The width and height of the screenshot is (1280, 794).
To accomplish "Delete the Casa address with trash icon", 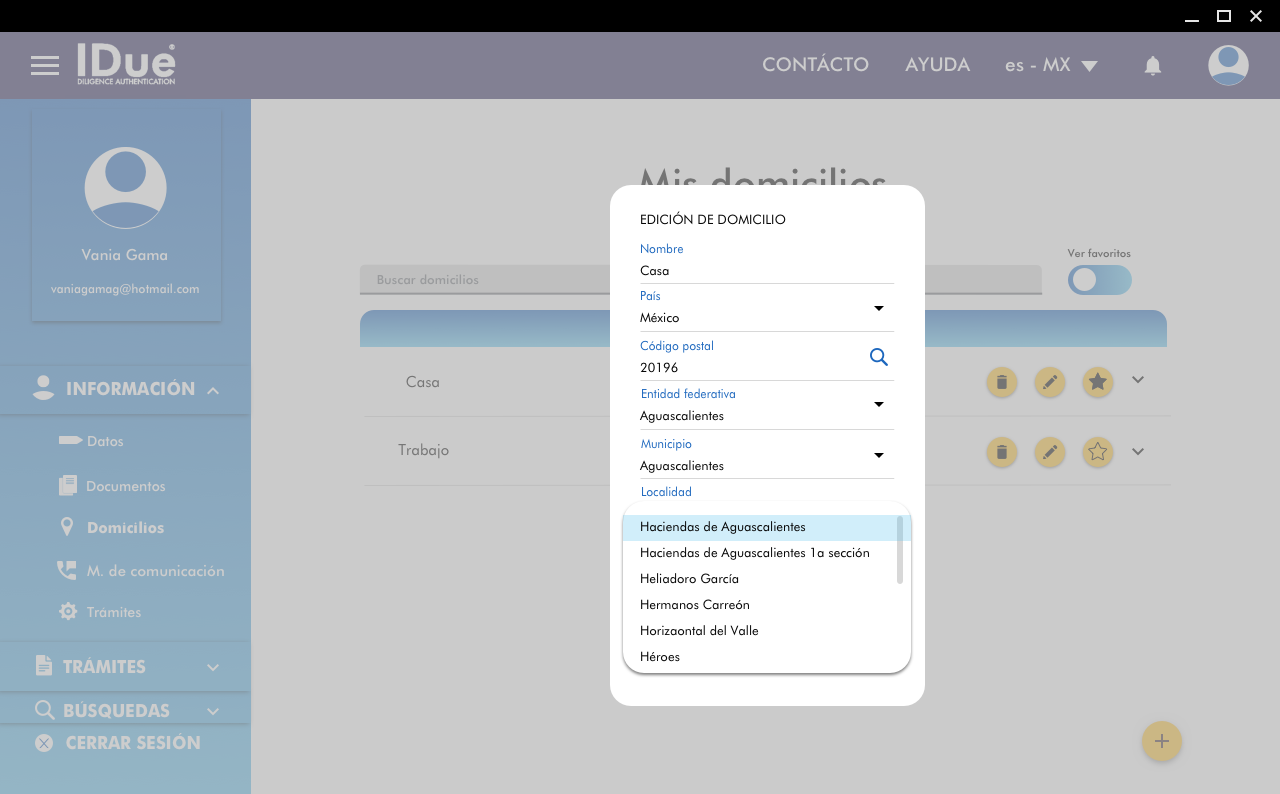I will click(1002, 382).
